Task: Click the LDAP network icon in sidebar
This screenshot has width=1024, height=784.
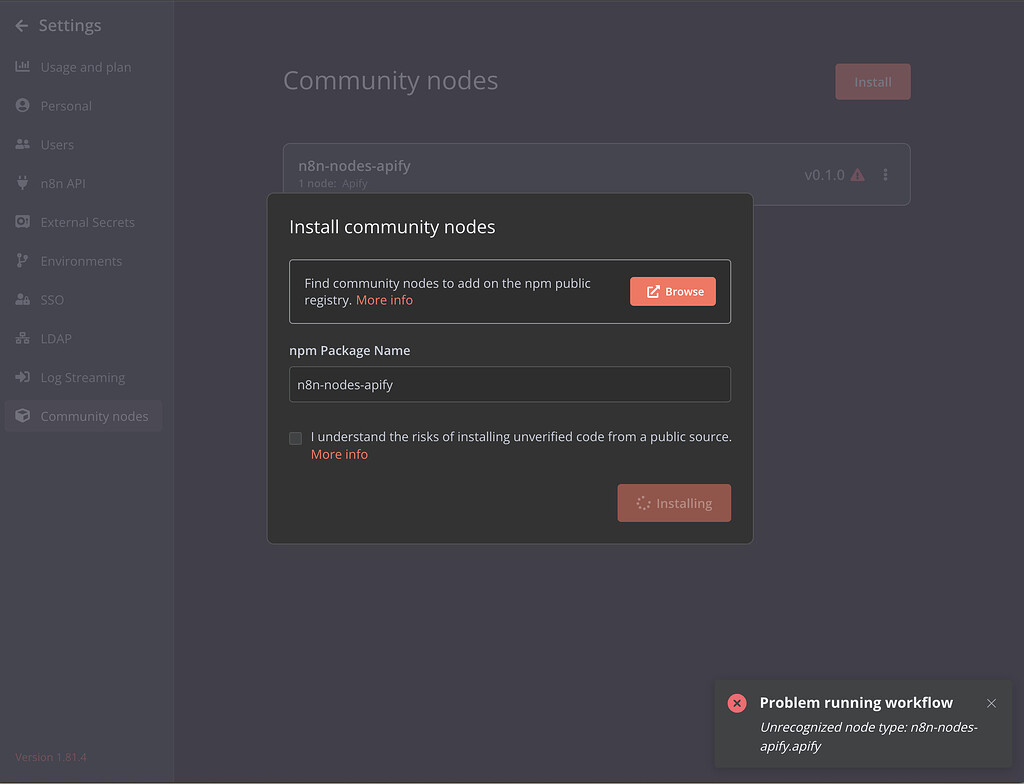Action: [22, 338]
